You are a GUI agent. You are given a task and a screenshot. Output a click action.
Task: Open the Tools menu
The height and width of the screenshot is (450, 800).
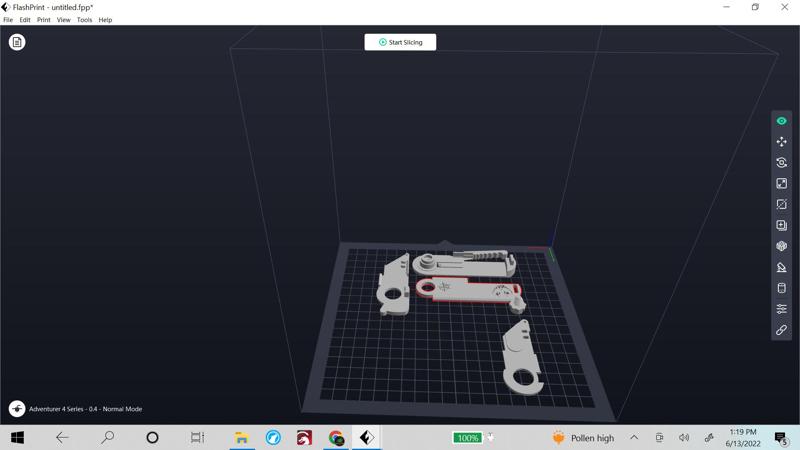coord(85,20)
